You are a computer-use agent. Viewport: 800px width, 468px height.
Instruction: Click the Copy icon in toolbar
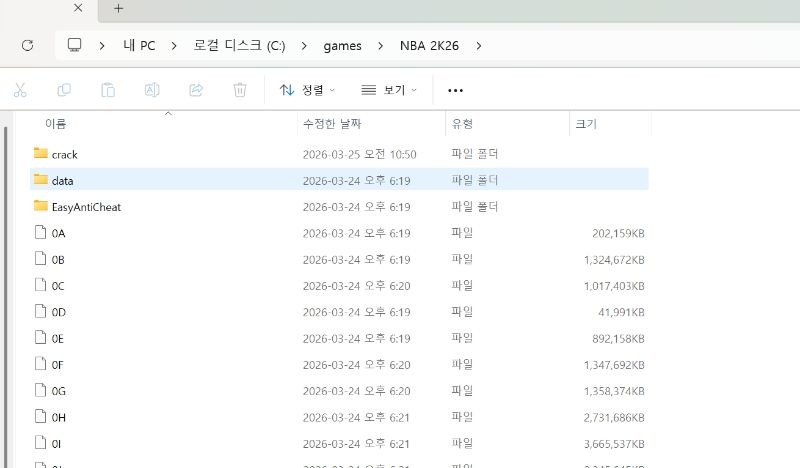pyautogui.click(x=64, y=90)
